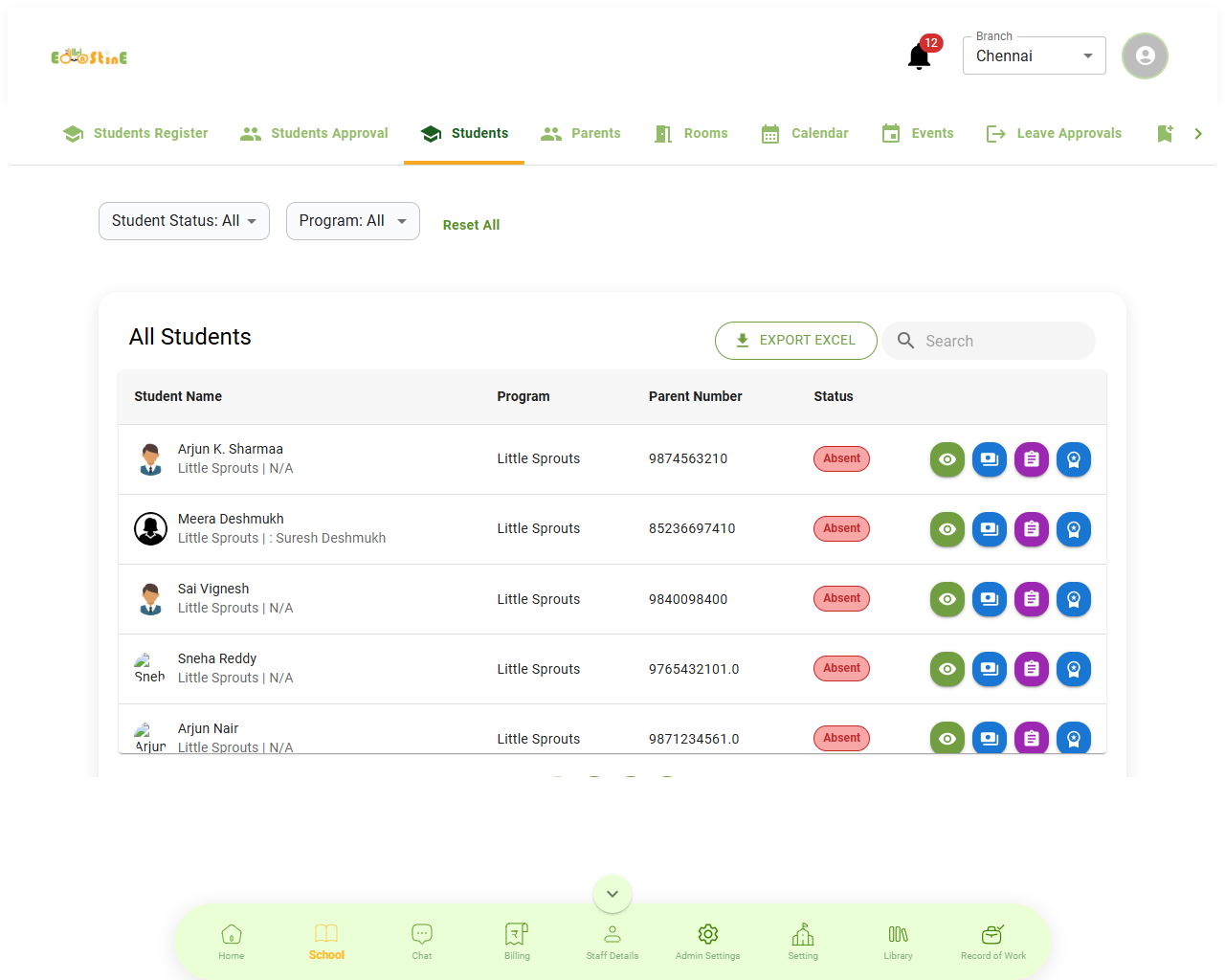The width and height of the screenshot is (1225, 980).
Task: Click Meera Deshmukh's avatar
Action: pos(150,528)
